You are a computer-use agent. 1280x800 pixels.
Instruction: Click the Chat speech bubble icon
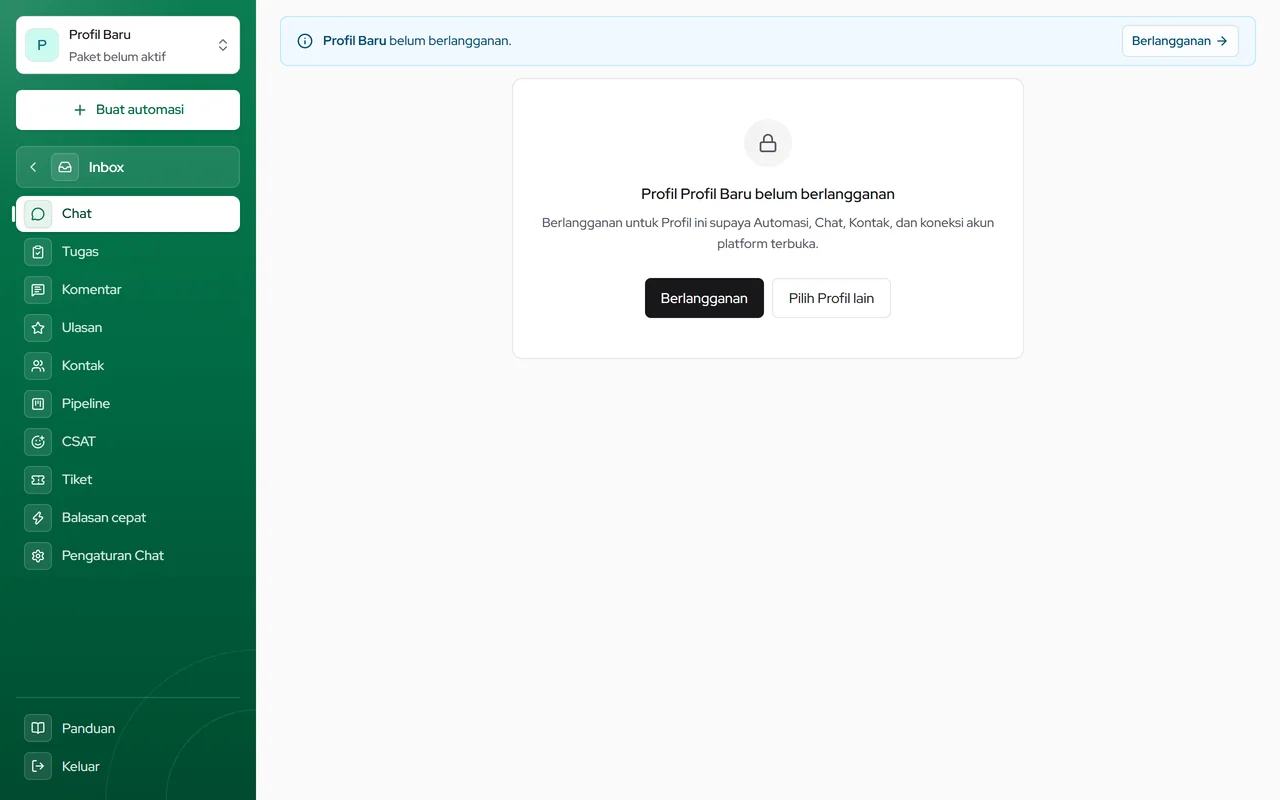coord(38,214)
